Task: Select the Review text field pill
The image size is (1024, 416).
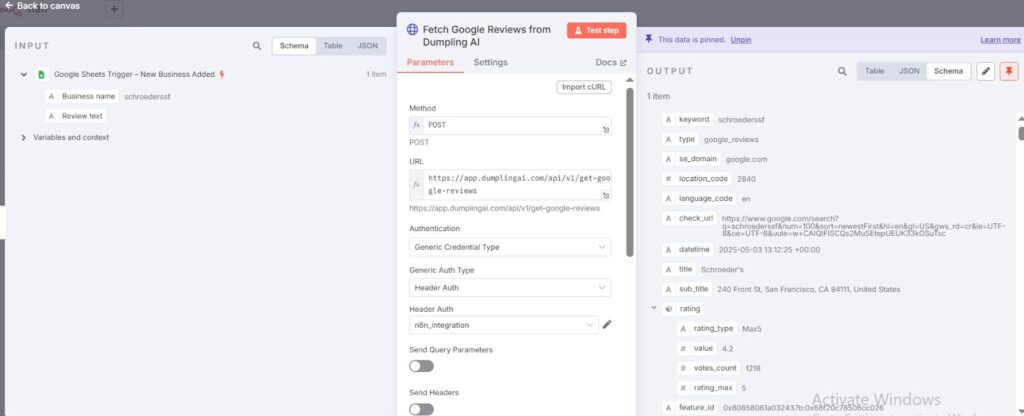Action: [x=76, y=116]
